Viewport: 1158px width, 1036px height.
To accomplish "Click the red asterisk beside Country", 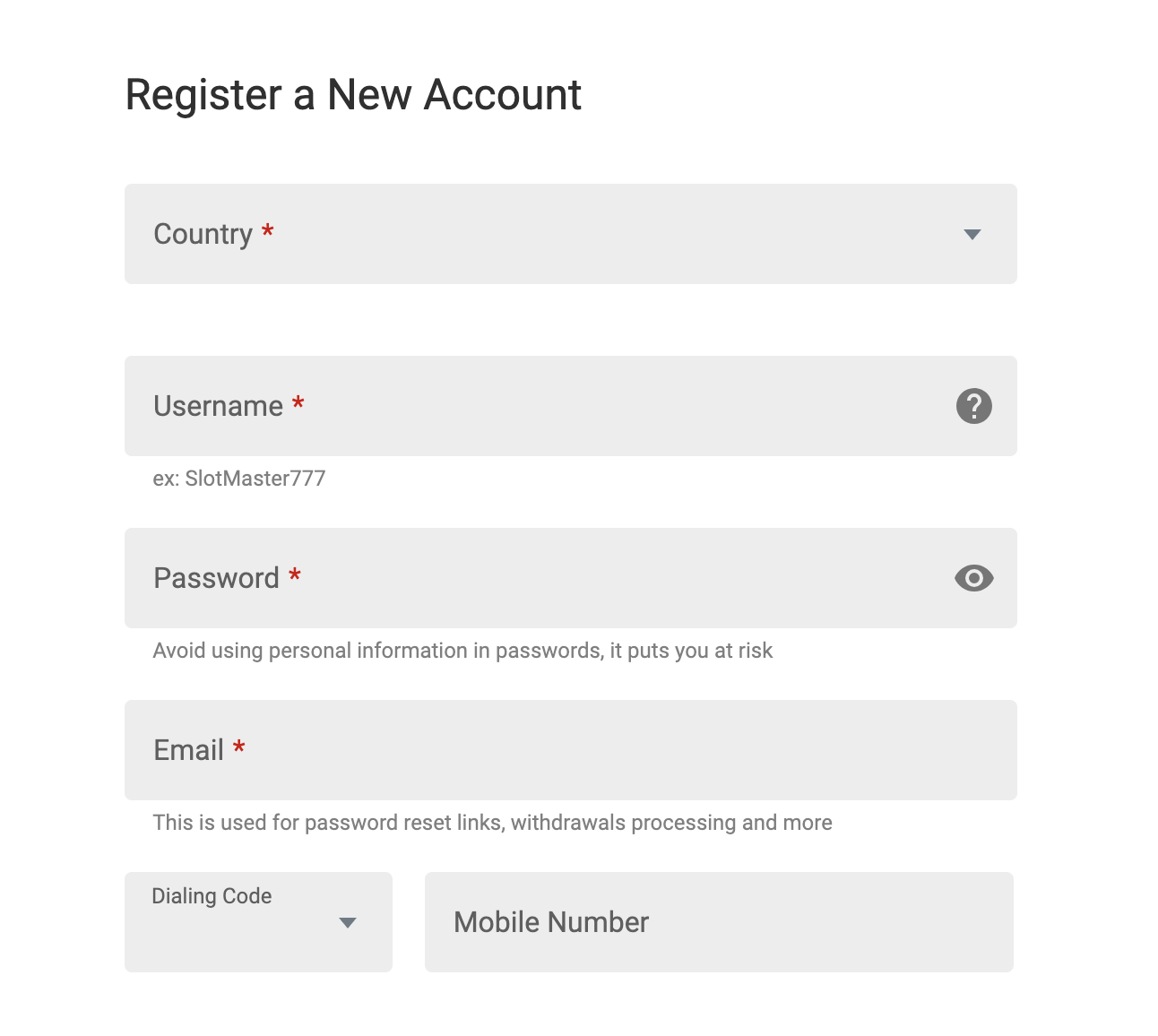I will click(x=267, y=231).
